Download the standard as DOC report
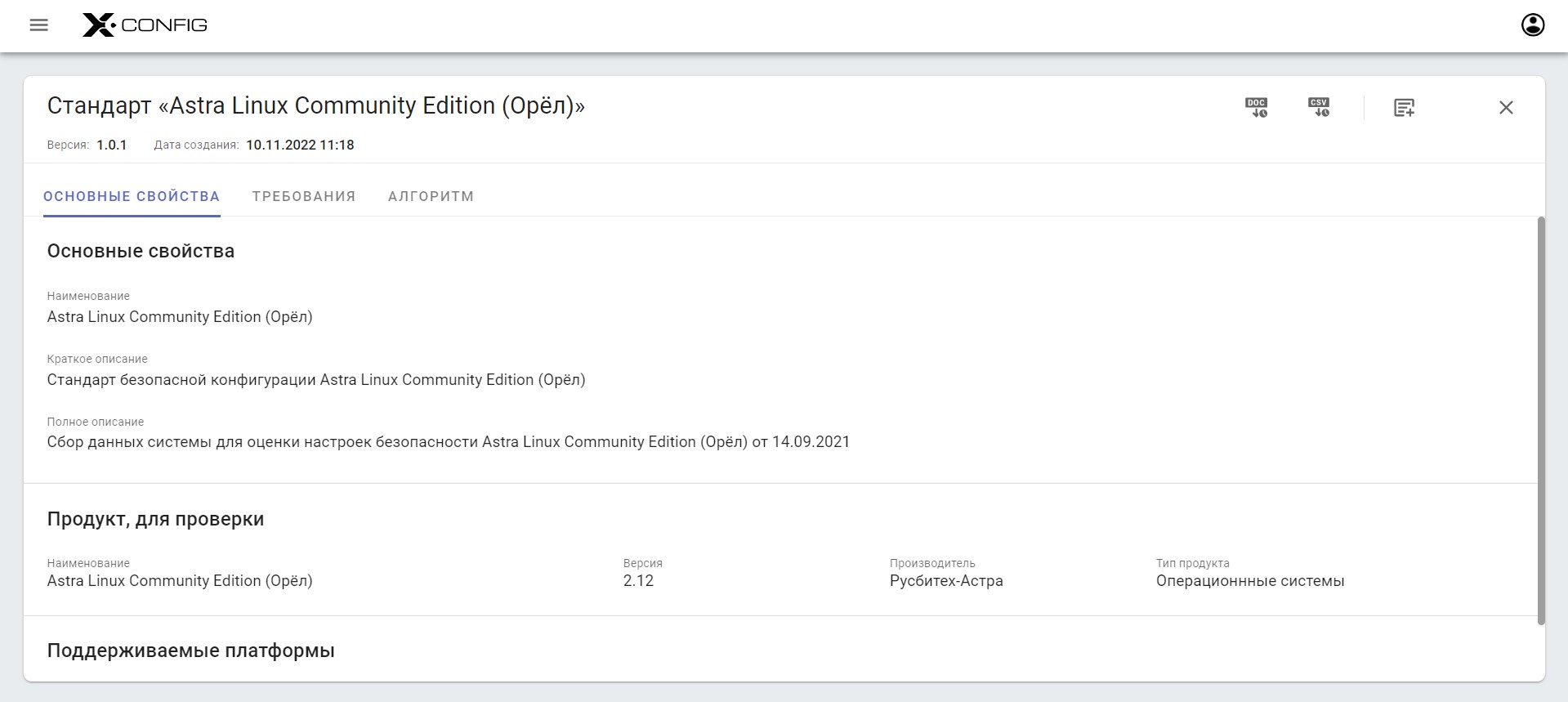Viewport: 1568px width, 702px height. pyautogui.click(x=1256, y=107)
